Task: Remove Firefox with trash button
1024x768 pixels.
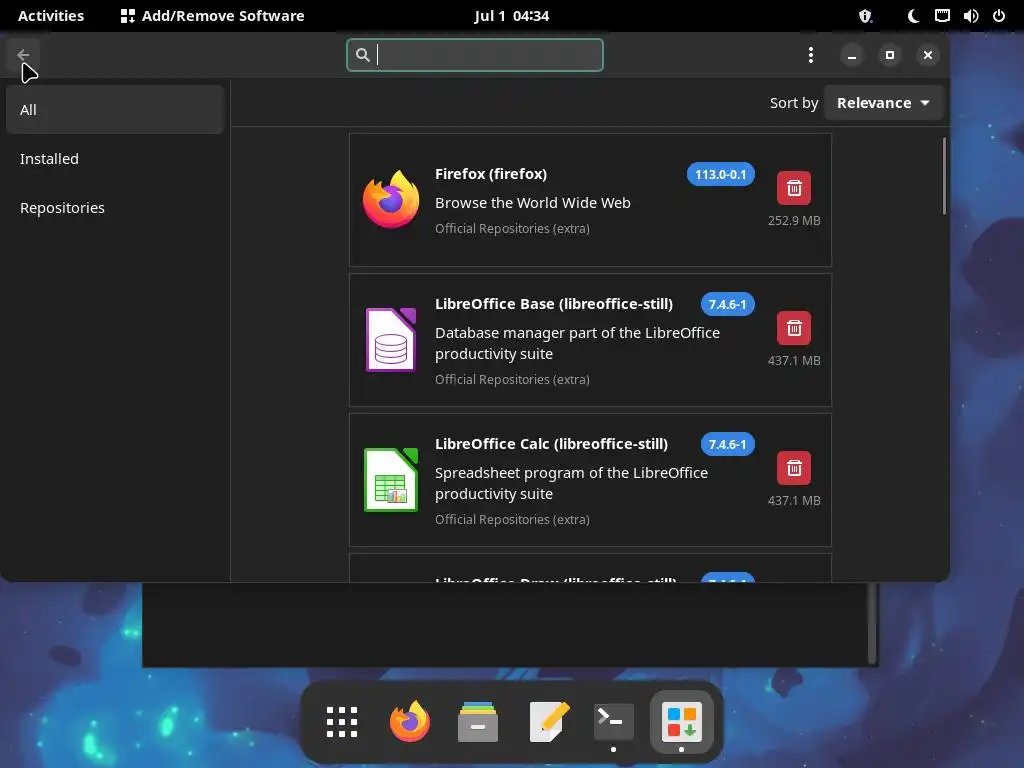Action: tap(793, 188)
